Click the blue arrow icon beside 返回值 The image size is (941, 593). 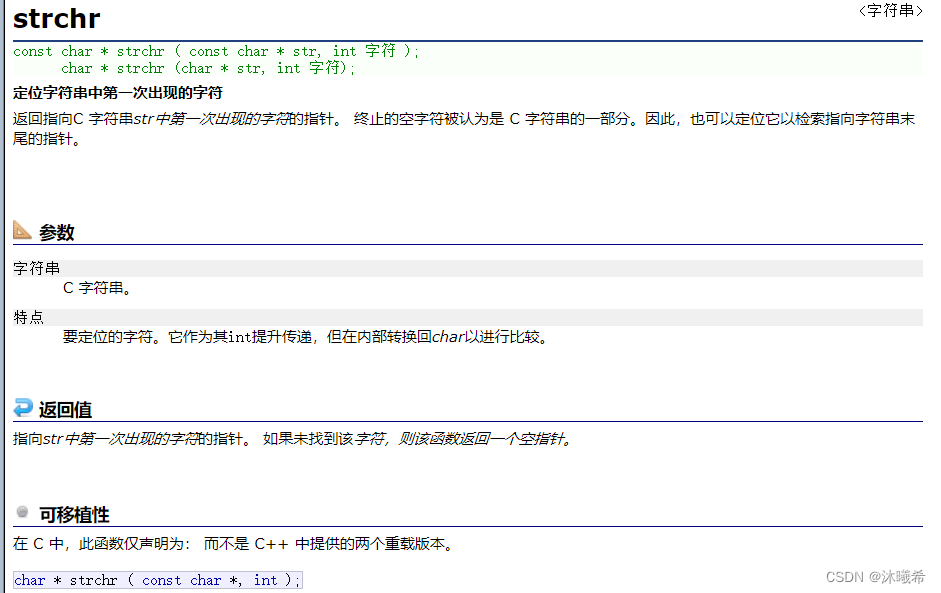tap(22, 408)
